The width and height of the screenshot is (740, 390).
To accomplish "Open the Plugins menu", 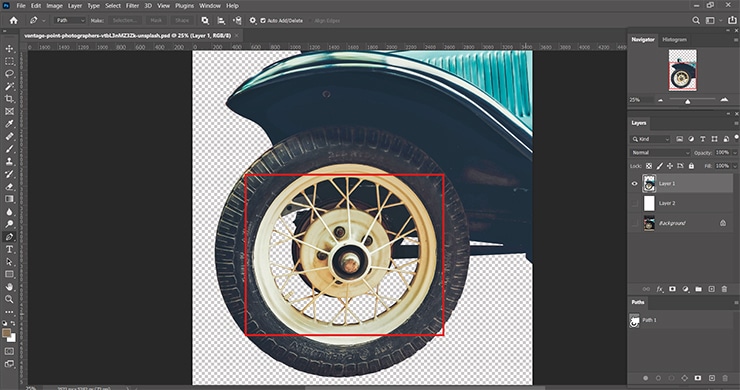I will (x=184, y=6).
